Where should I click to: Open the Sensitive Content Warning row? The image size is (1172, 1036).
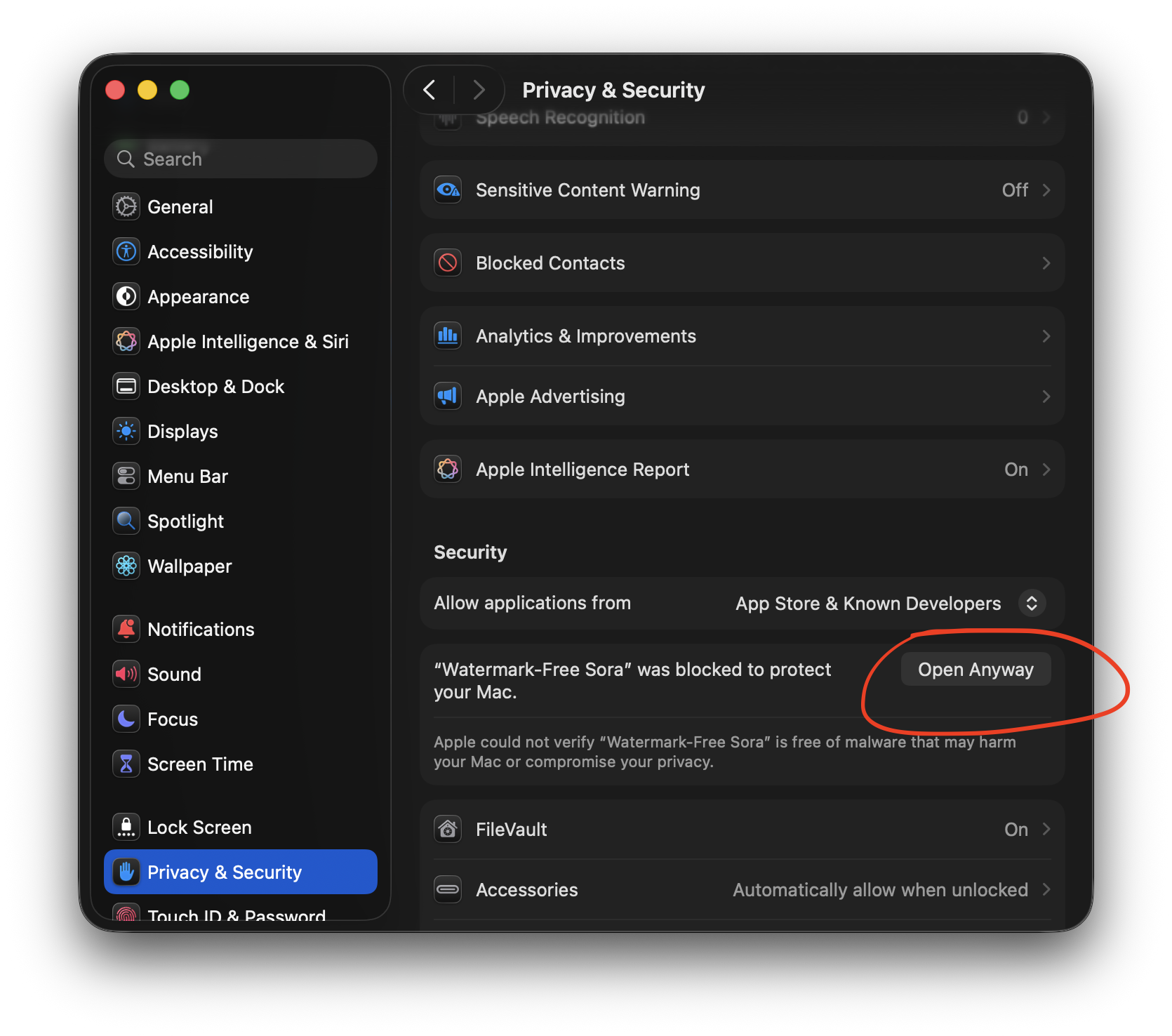743,190
